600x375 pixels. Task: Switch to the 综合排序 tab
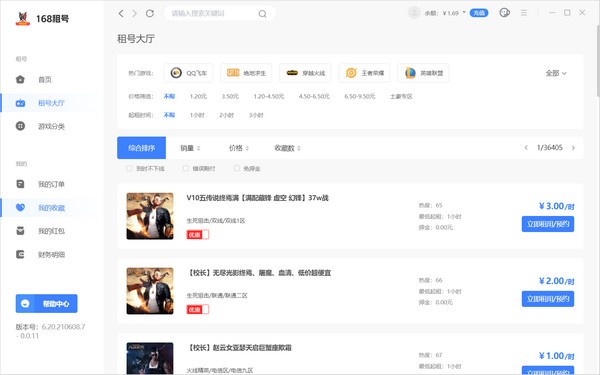click(x=141, y=148)
